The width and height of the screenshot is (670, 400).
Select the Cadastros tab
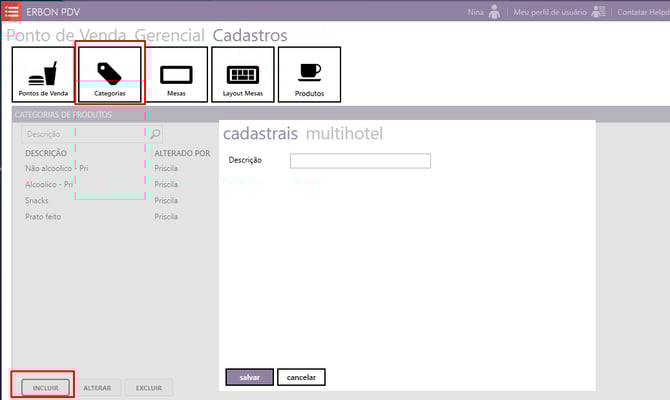click(x=250, y=36)
